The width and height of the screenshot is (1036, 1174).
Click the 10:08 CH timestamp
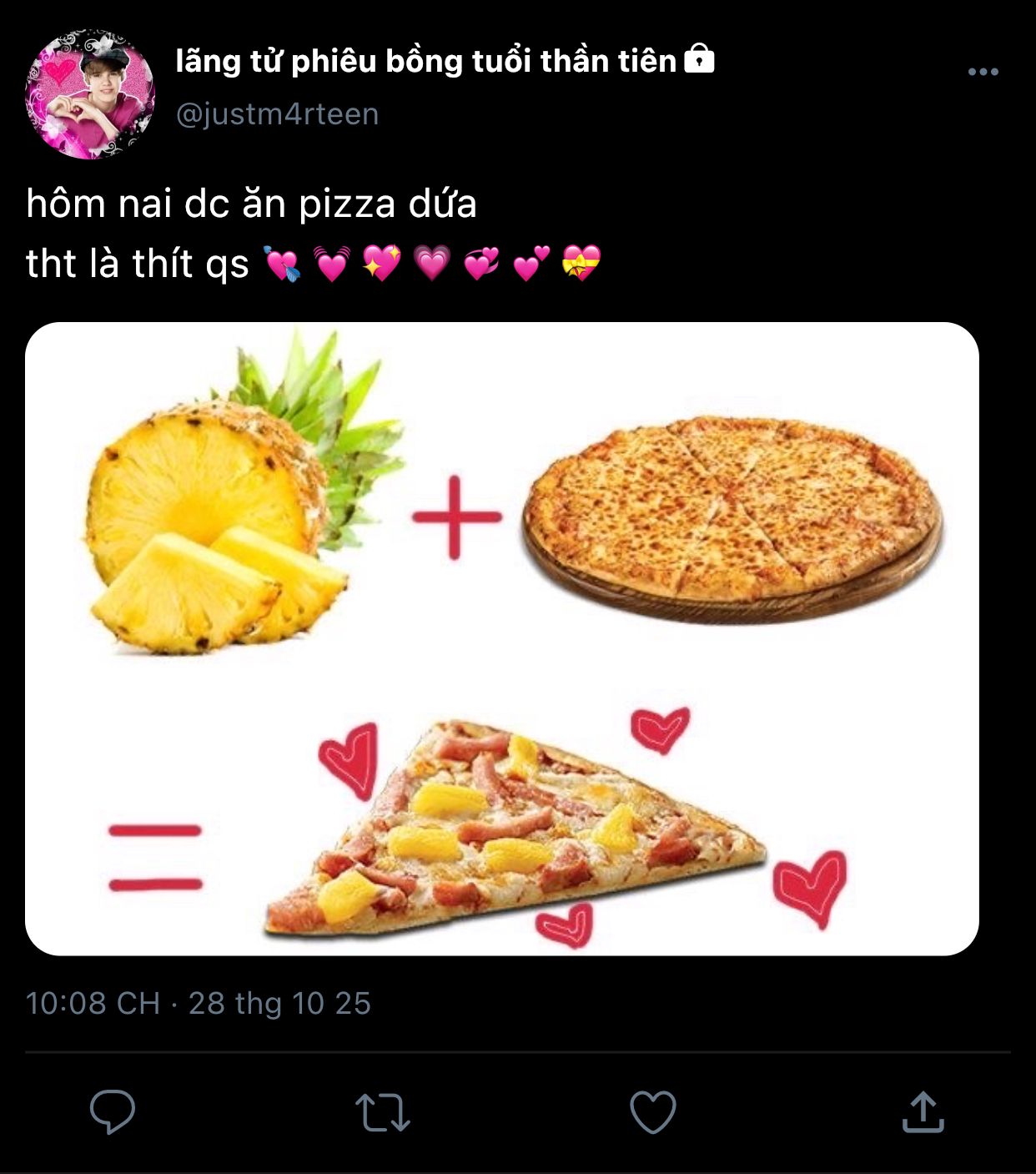[x=93, y=1003]
